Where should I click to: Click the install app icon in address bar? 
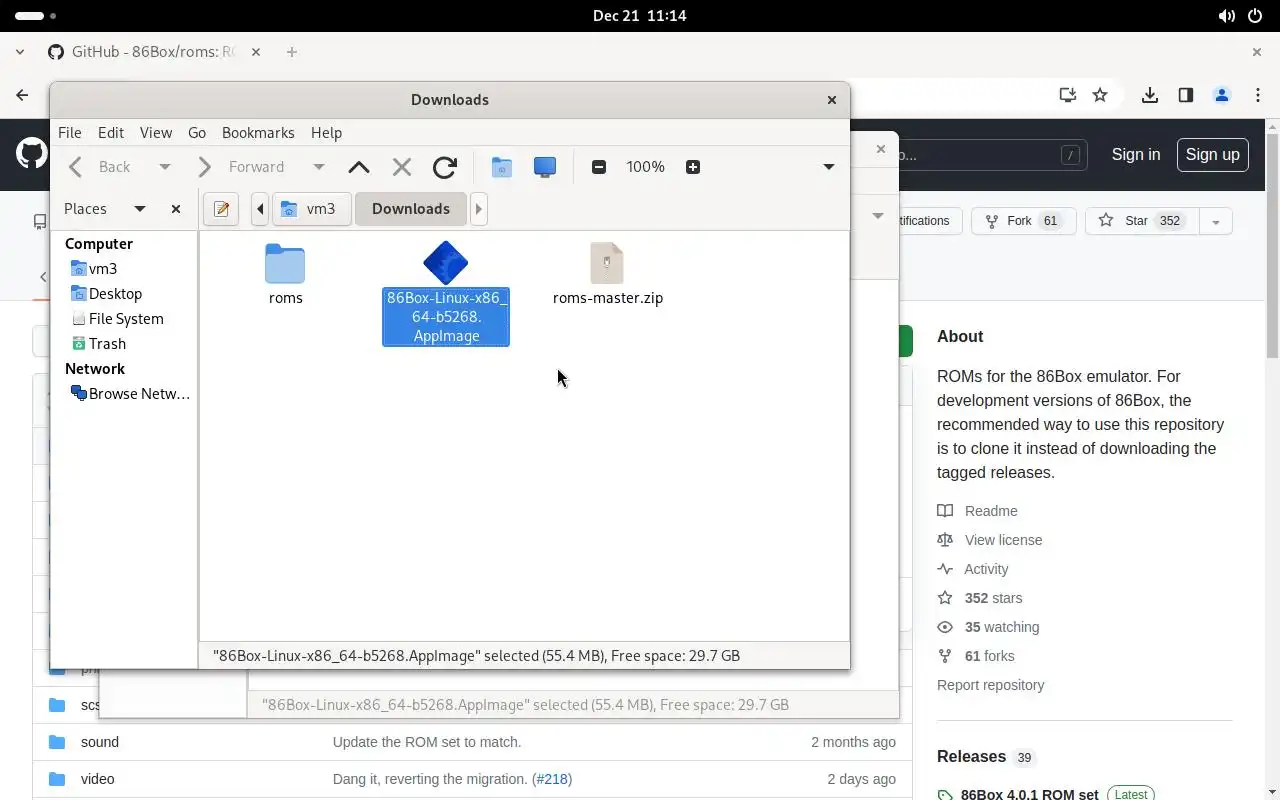pos(1068,95)
